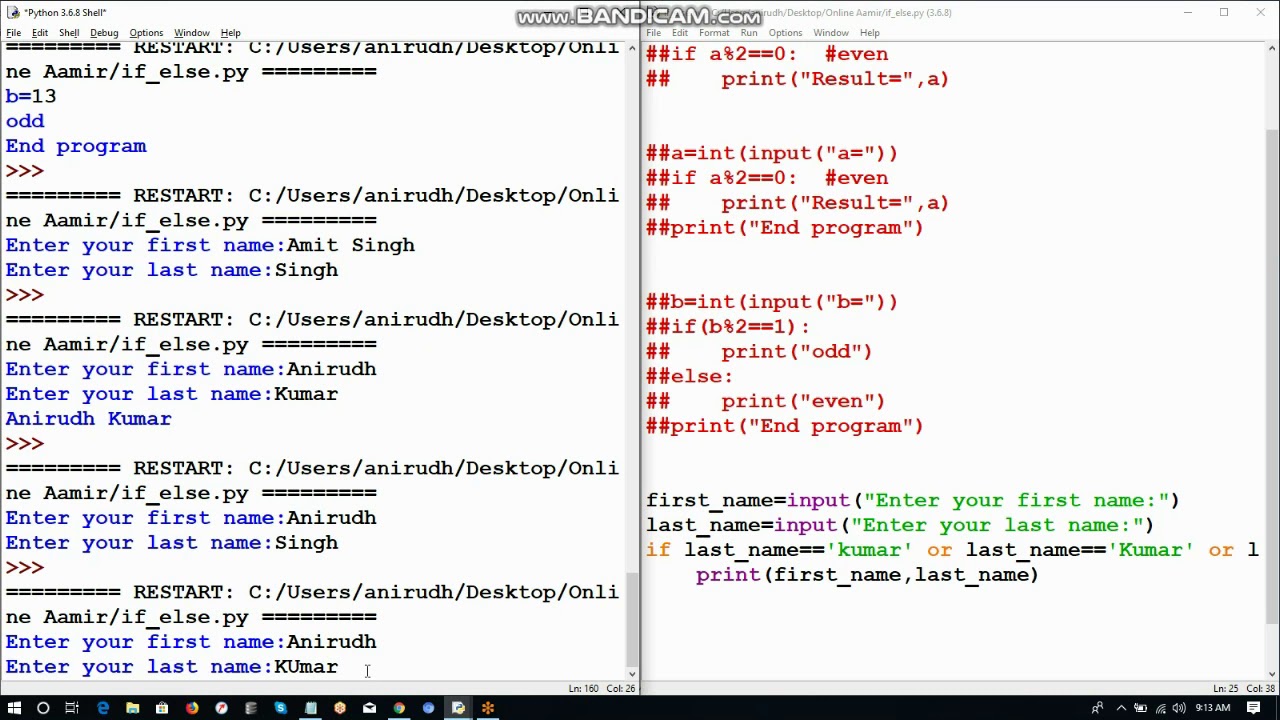The image size is (1280, 720).
Task: Click 'Anirudh Kumar' output line in shell
Action: coord(88,419)
